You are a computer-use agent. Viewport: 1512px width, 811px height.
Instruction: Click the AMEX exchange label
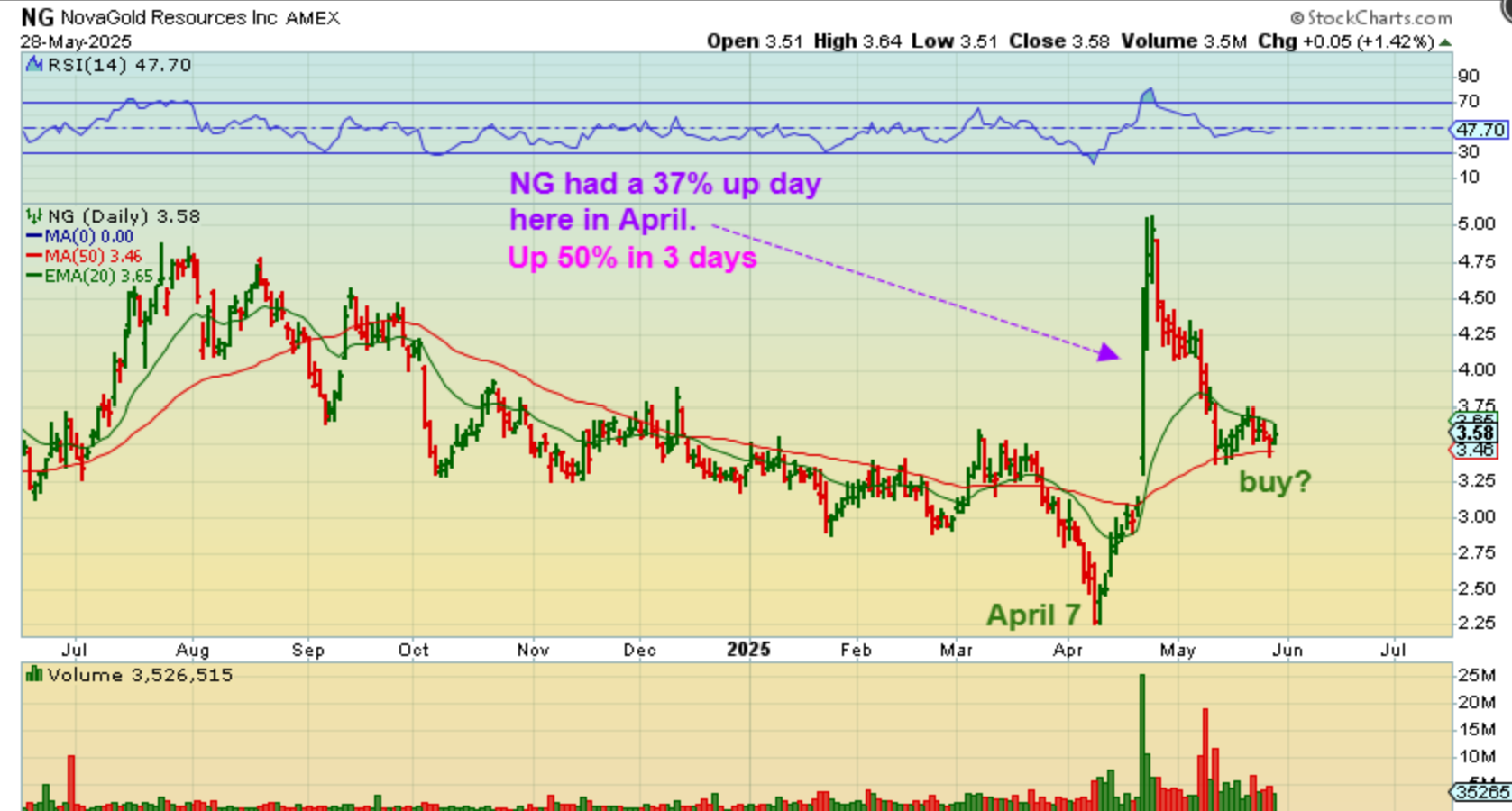coord(313,18)
